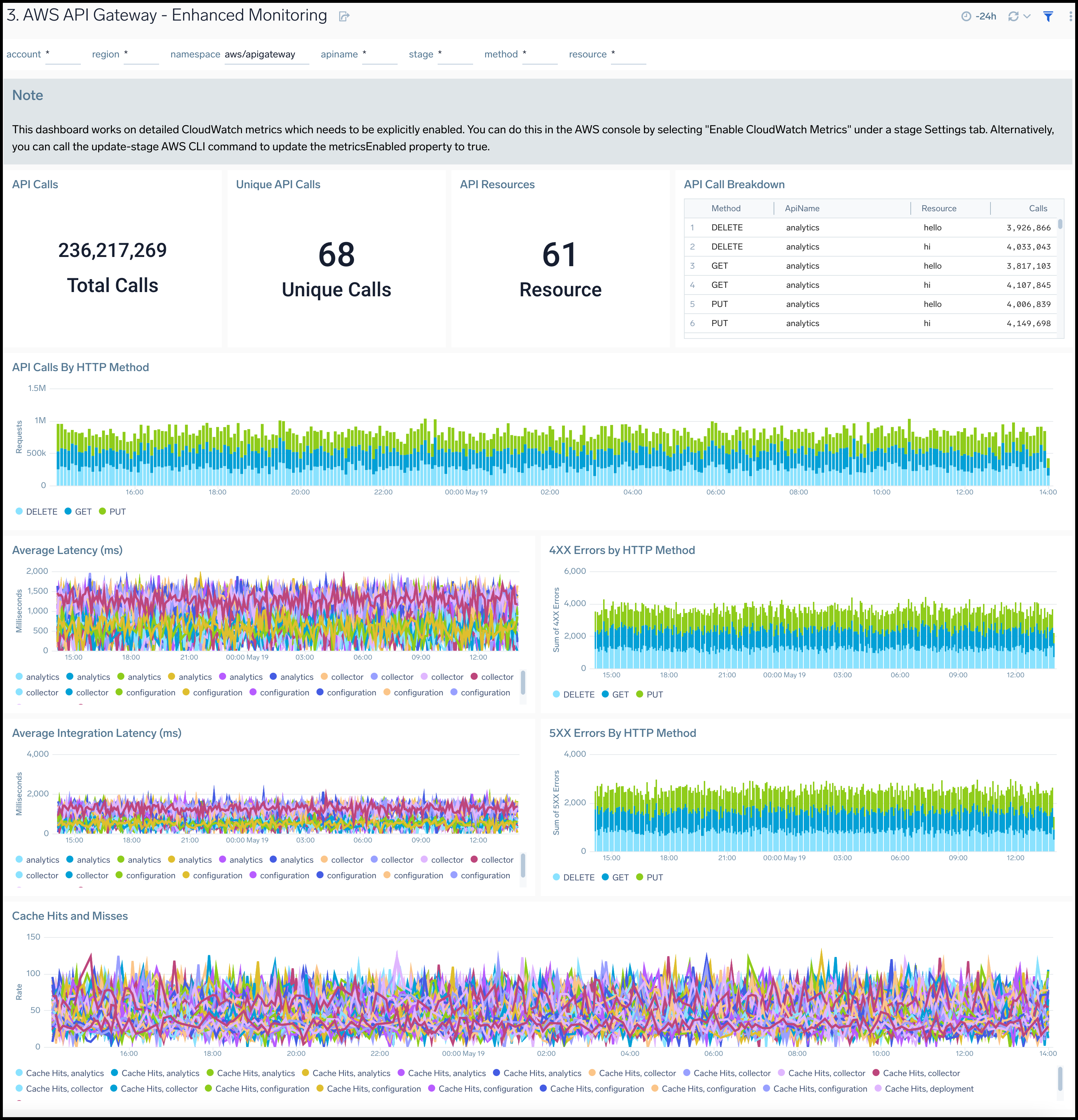Expand the auto-refresh interval chevron
This screenshot has width=1078, height=1120.
click(x=1027, y=17)
